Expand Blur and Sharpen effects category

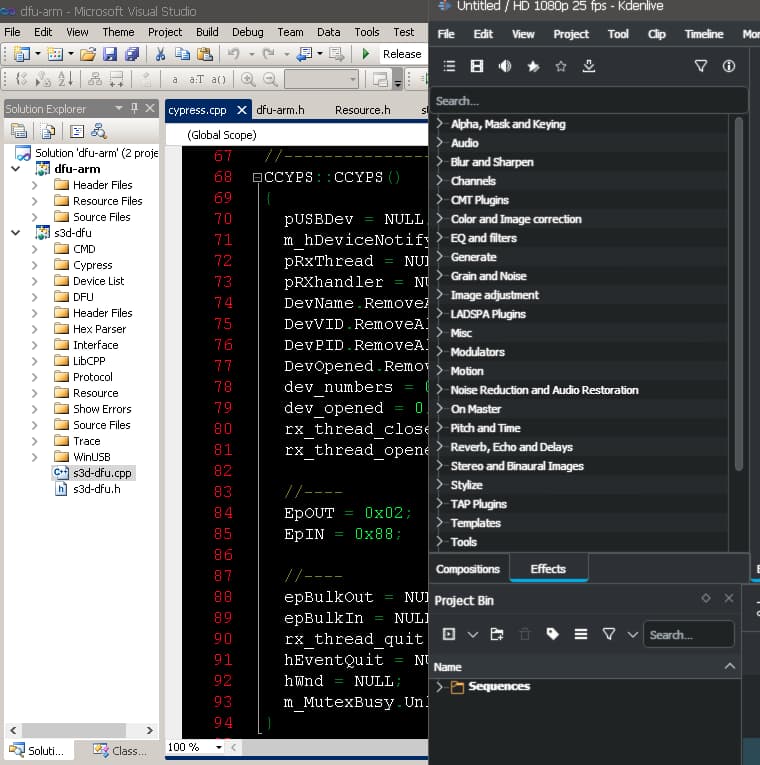point(440,161)
